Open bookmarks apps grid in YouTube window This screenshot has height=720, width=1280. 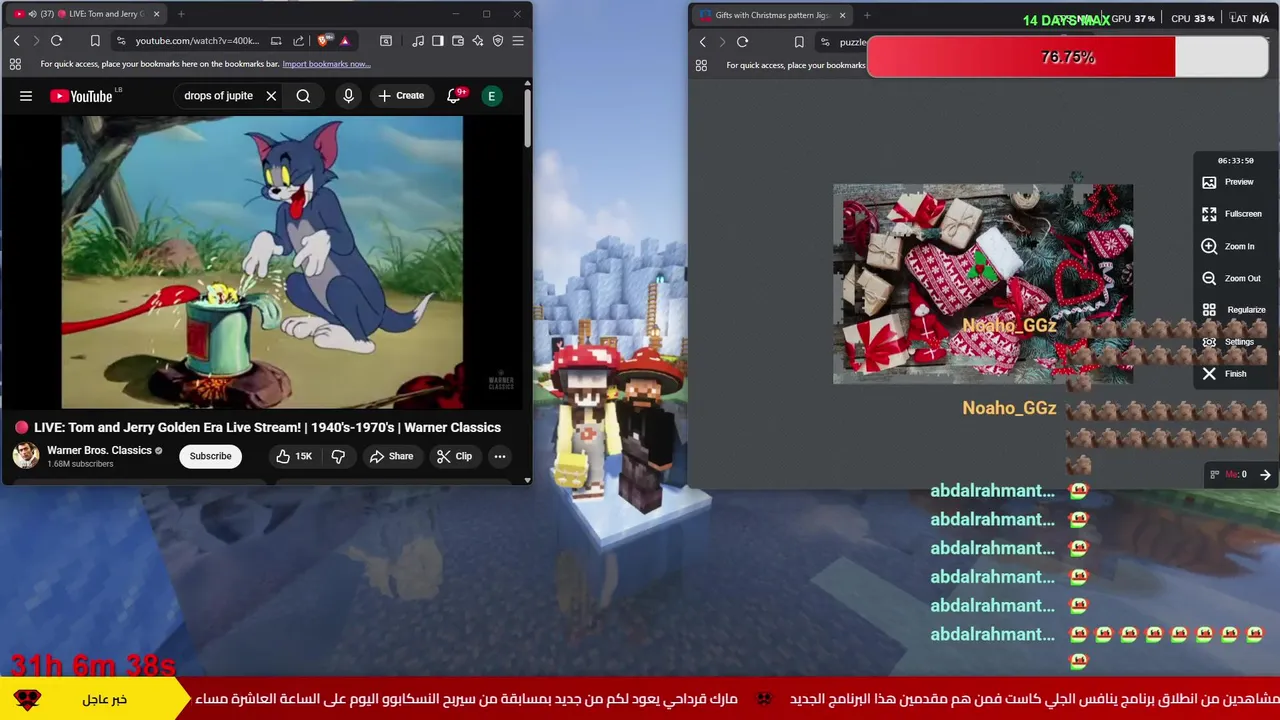[x=15, y=64]
